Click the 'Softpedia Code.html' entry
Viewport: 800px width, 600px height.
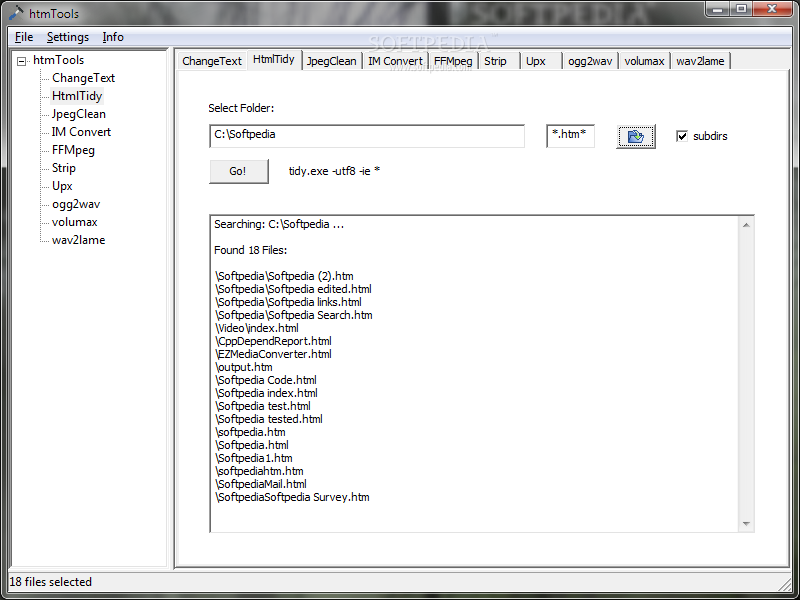click(266, 380)
